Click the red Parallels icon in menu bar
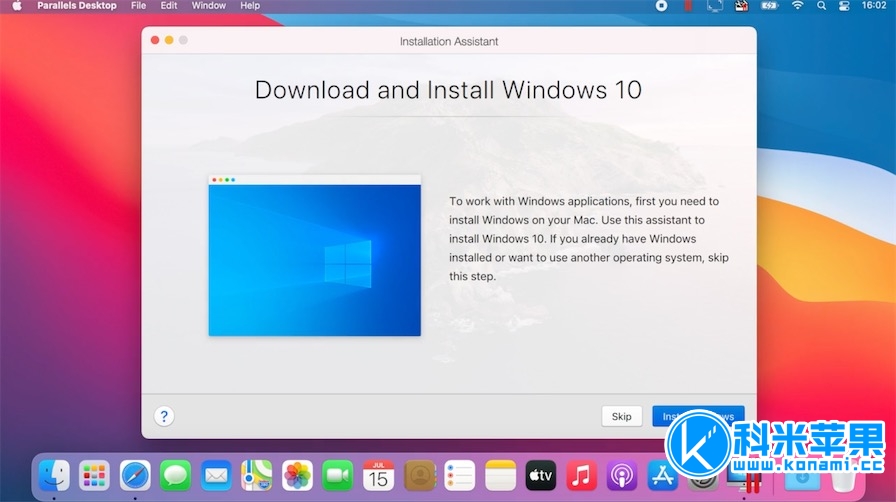Screen dimensions: 896x502 pyautogui.click(x=688, y=6)
